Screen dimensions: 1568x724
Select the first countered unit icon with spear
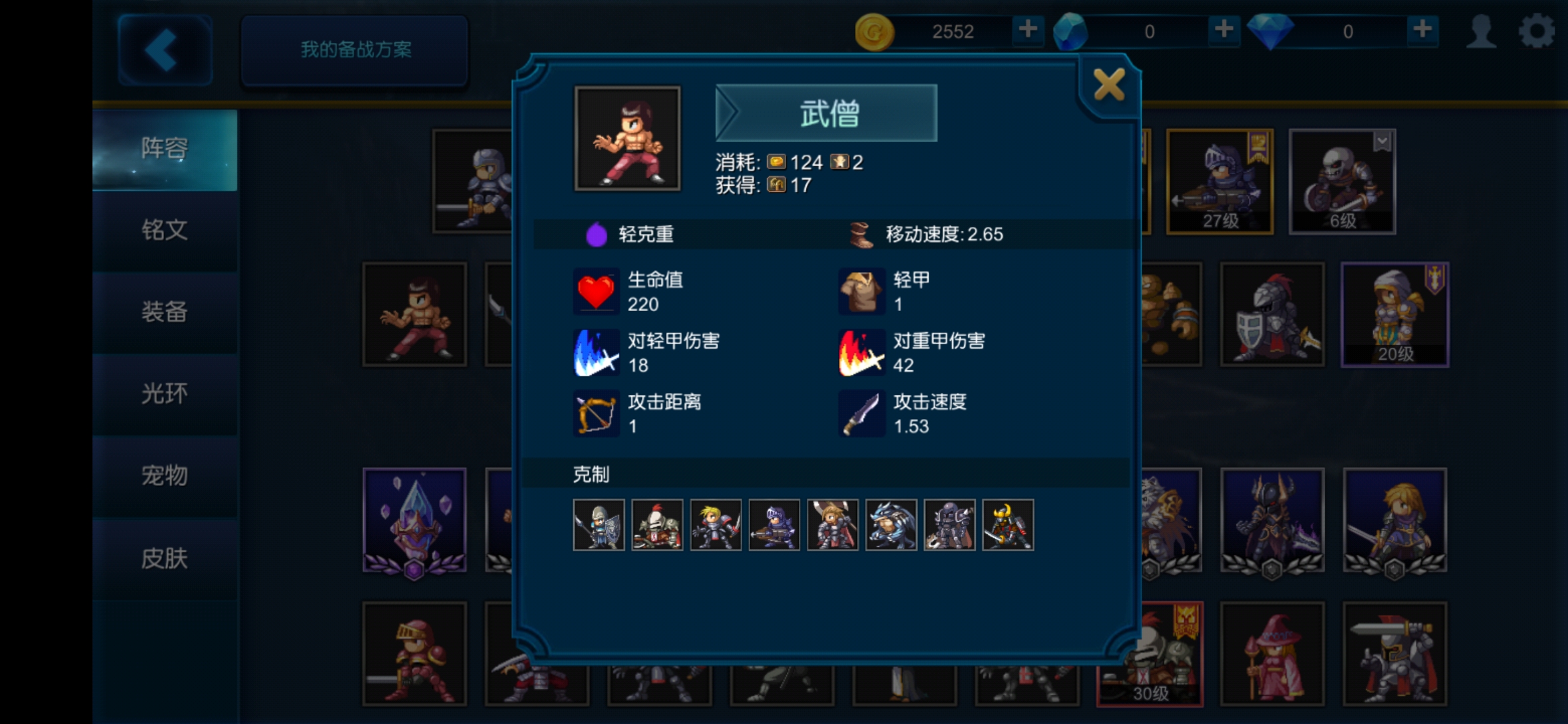[599, 525]
